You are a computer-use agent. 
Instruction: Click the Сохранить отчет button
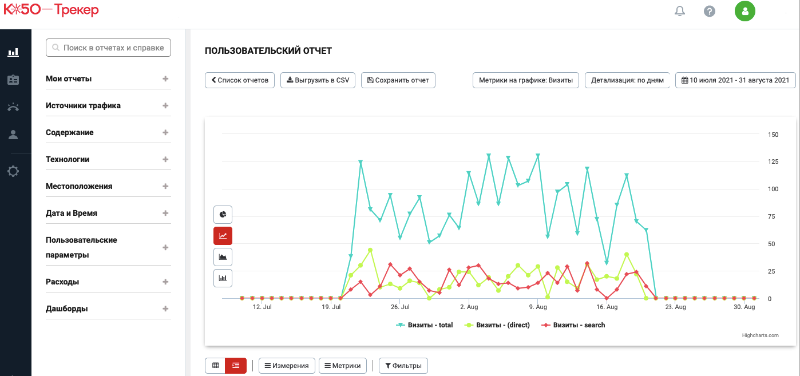click(x=398, y=80)
